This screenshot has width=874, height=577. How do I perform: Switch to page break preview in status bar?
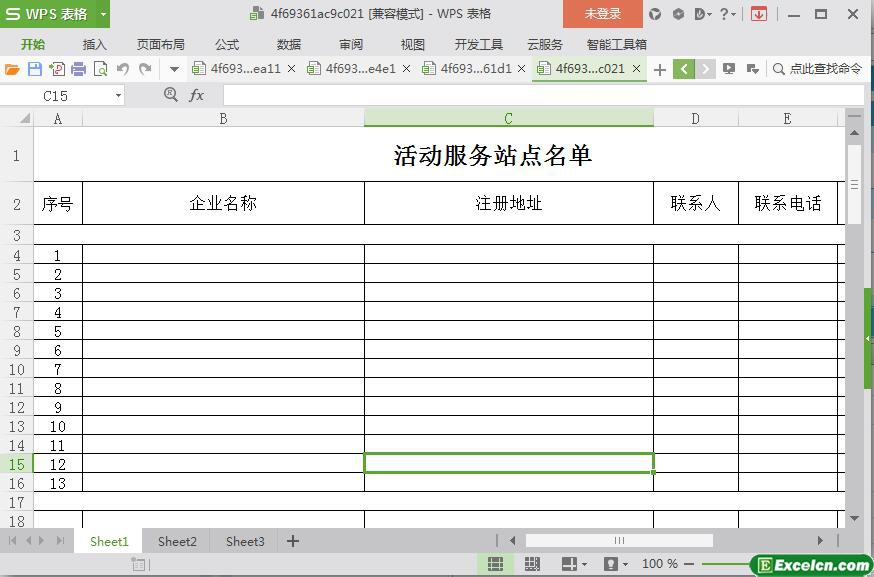(532, 564)
